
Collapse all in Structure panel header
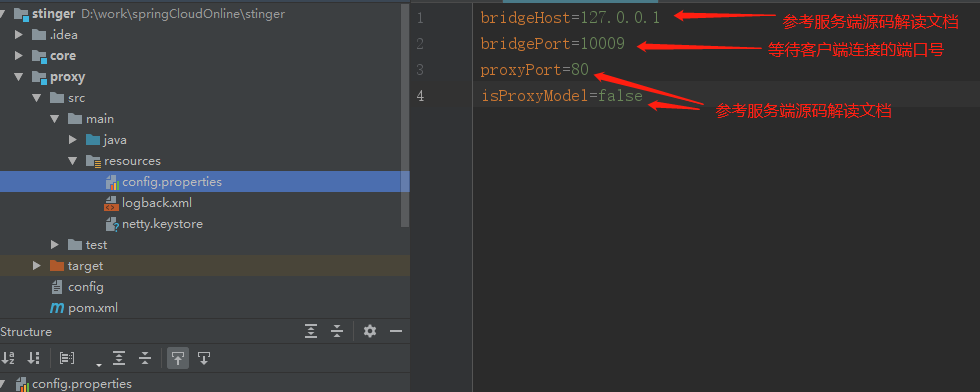click(x=337, y=331)
